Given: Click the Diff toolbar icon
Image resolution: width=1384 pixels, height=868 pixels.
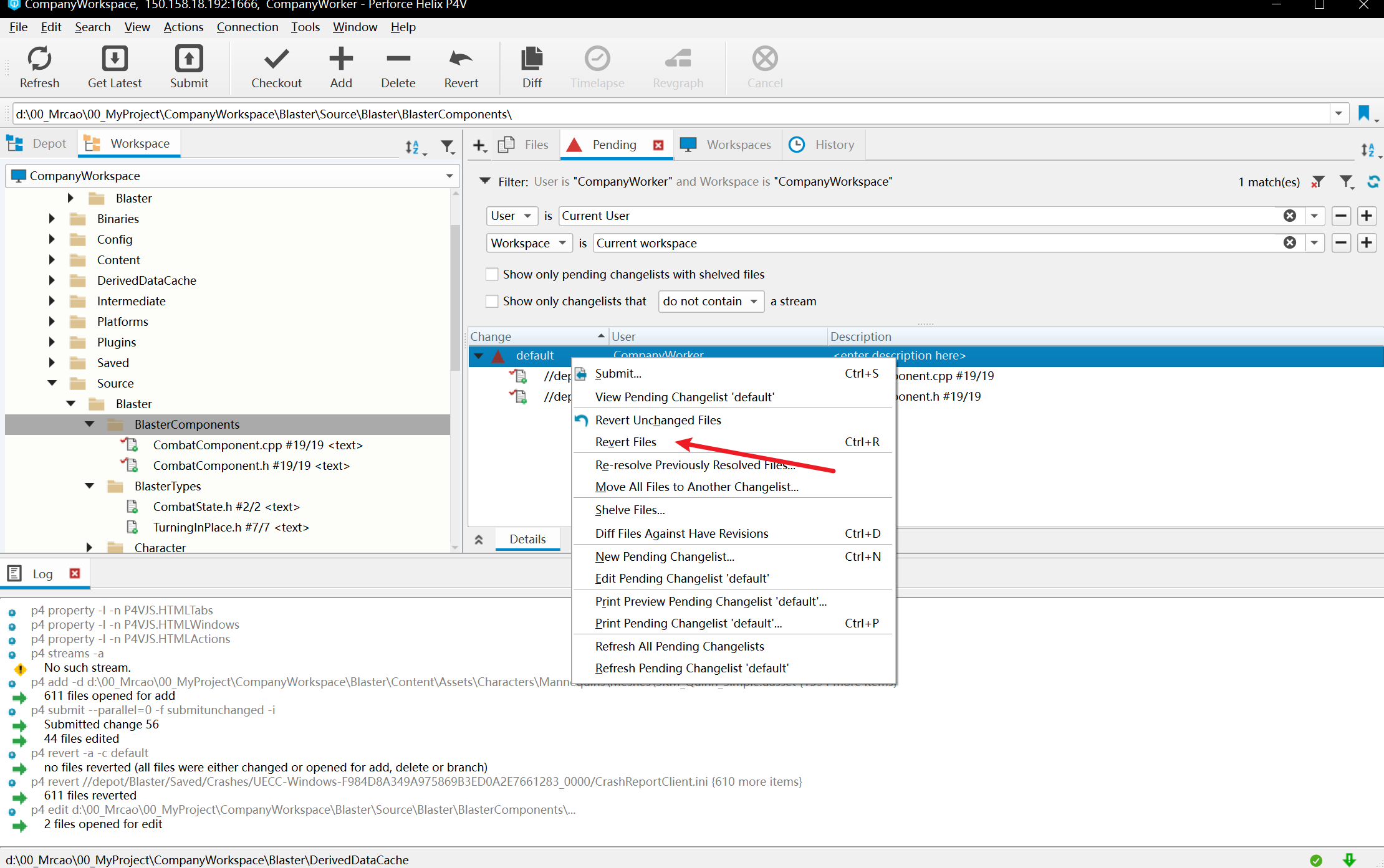Looking at the screenshot, I should click(532, 59).
